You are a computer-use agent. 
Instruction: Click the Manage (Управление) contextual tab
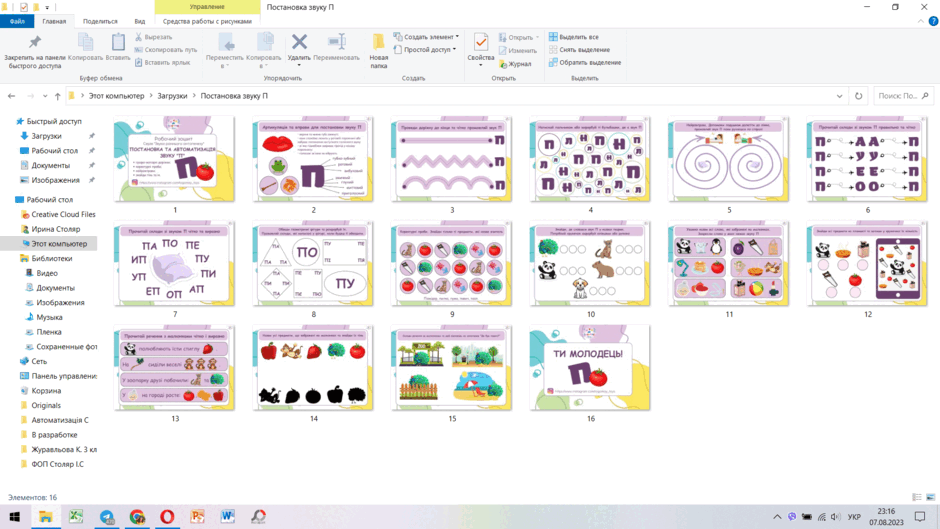click(x=207, y=7)
